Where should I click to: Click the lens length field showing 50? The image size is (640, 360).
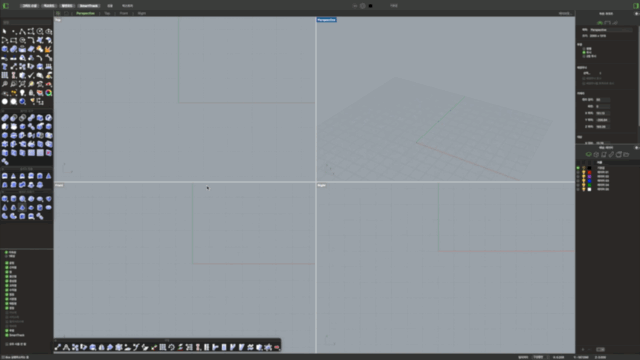(602, 100)
